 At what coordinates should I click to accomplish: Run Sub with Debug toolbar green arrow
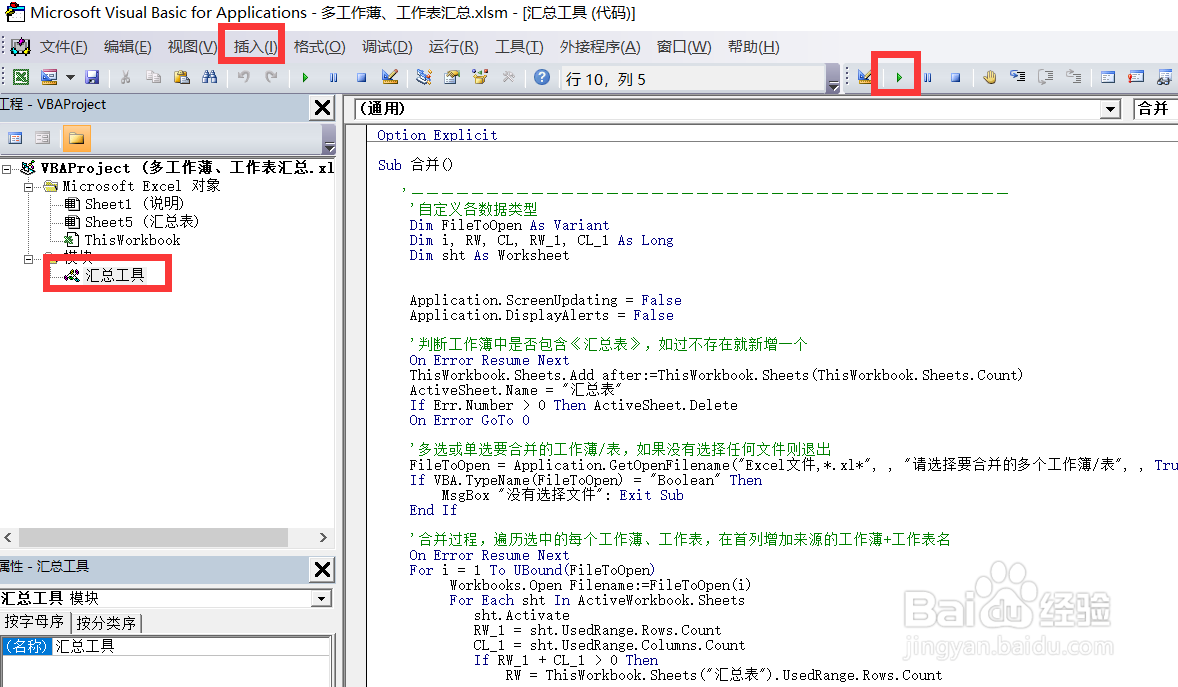899,77
